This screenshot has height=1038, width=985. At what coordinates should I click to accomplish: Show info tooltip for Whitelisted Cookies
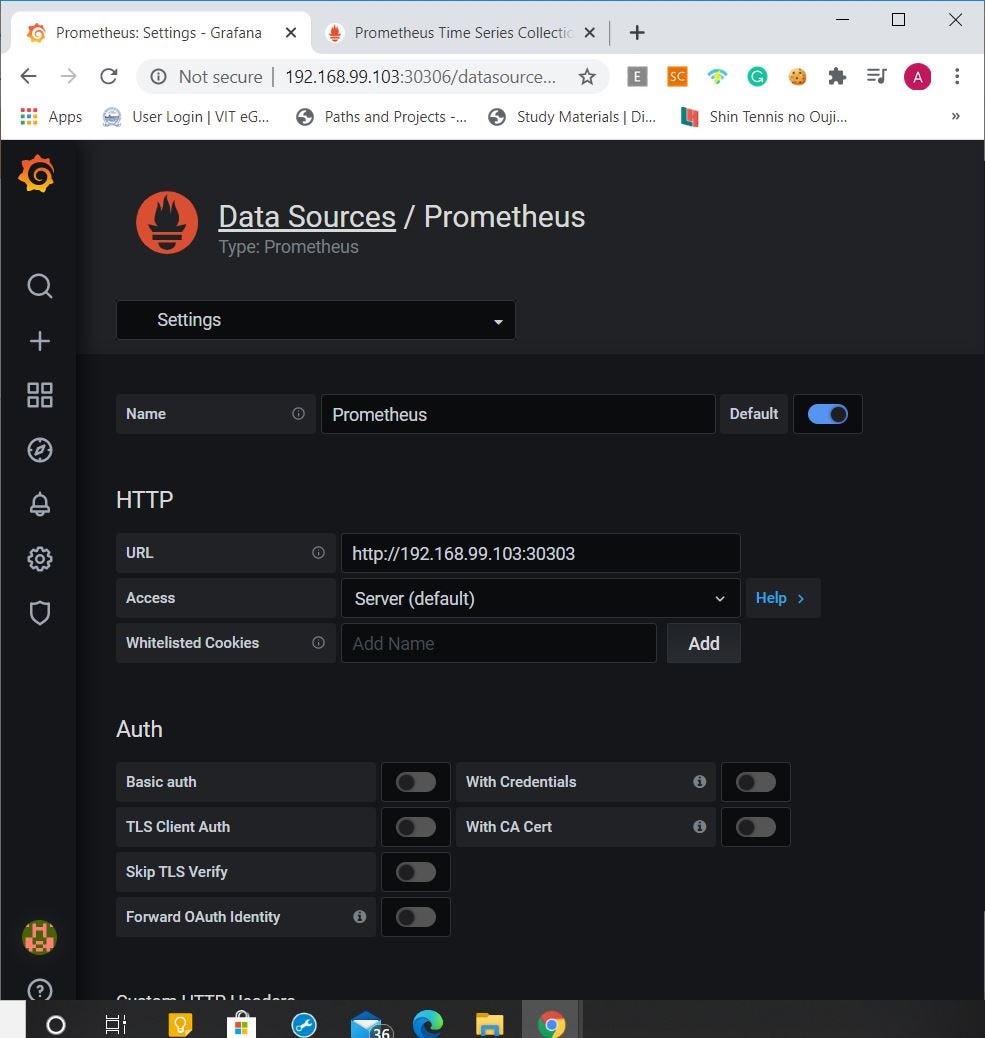[318, 643]
